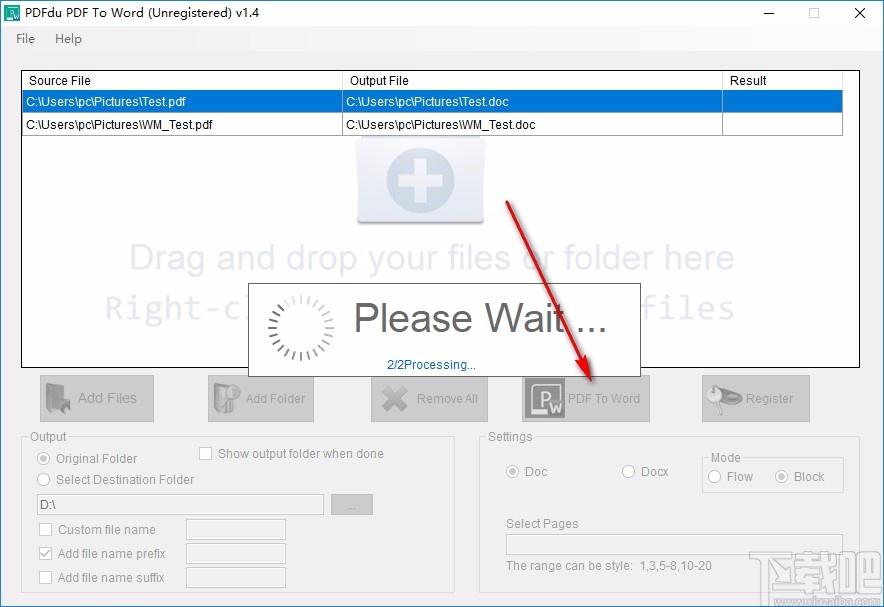Select the Docx output format
Image resolution: width=884 pixels, height=607 pixels.
pos(628,472)
